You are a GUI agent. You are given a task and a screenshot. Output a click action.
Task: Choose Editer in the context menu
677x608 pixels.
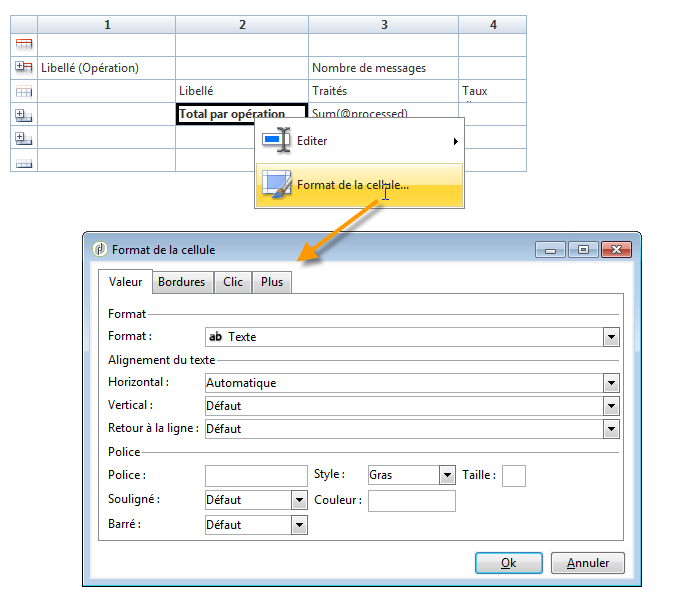pos(359,141)
